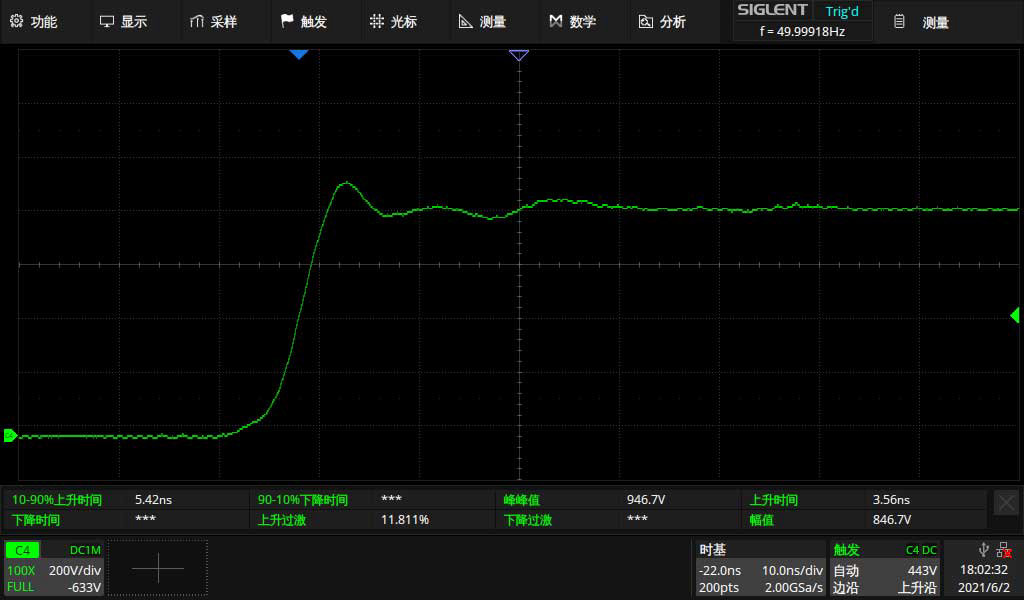Click the gear icon beside 功能
The image size is (1024, 600).
16,22
